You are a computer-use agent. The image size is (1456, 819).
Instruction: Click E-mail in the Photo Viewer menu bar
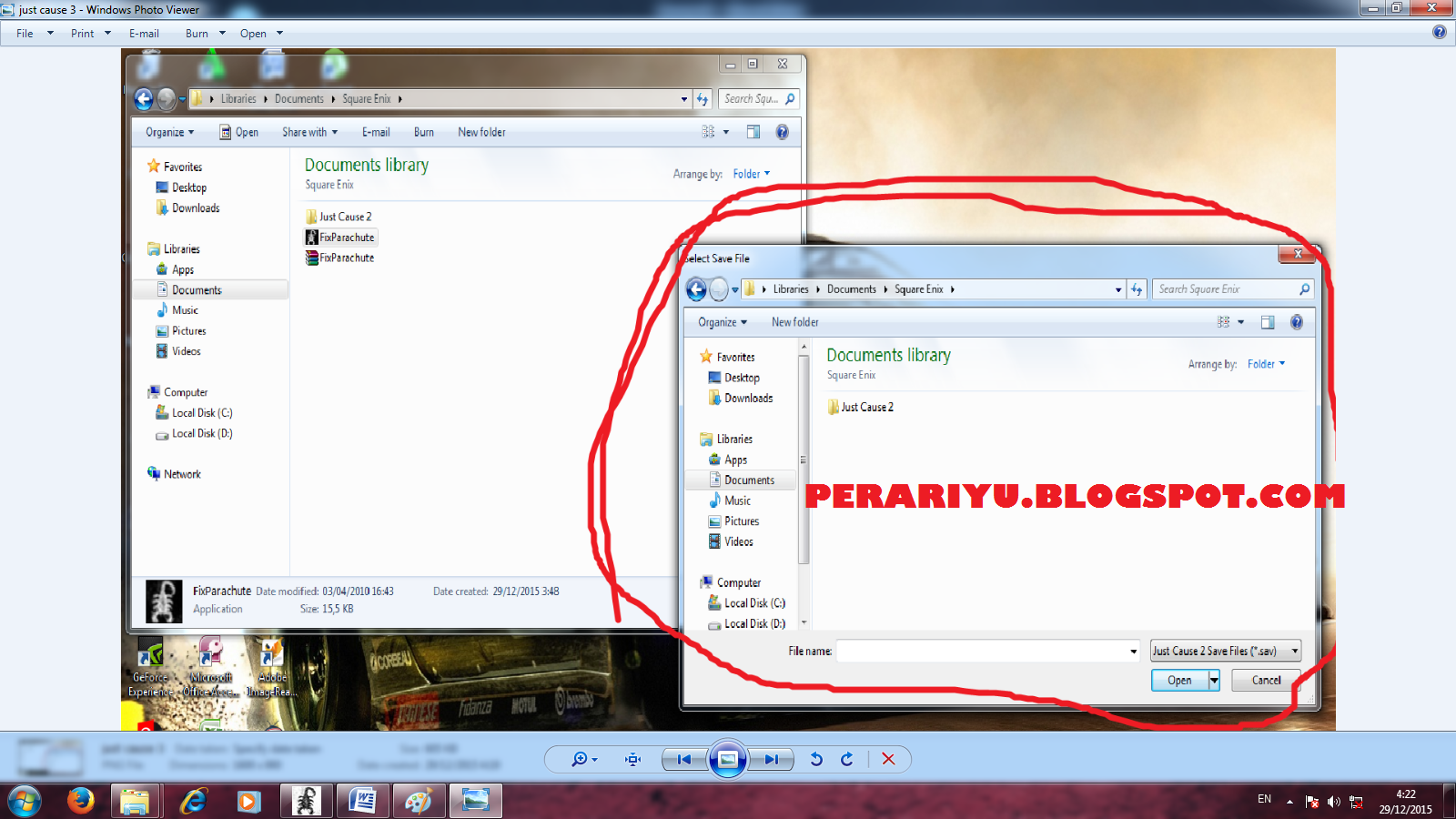[144, 34]
